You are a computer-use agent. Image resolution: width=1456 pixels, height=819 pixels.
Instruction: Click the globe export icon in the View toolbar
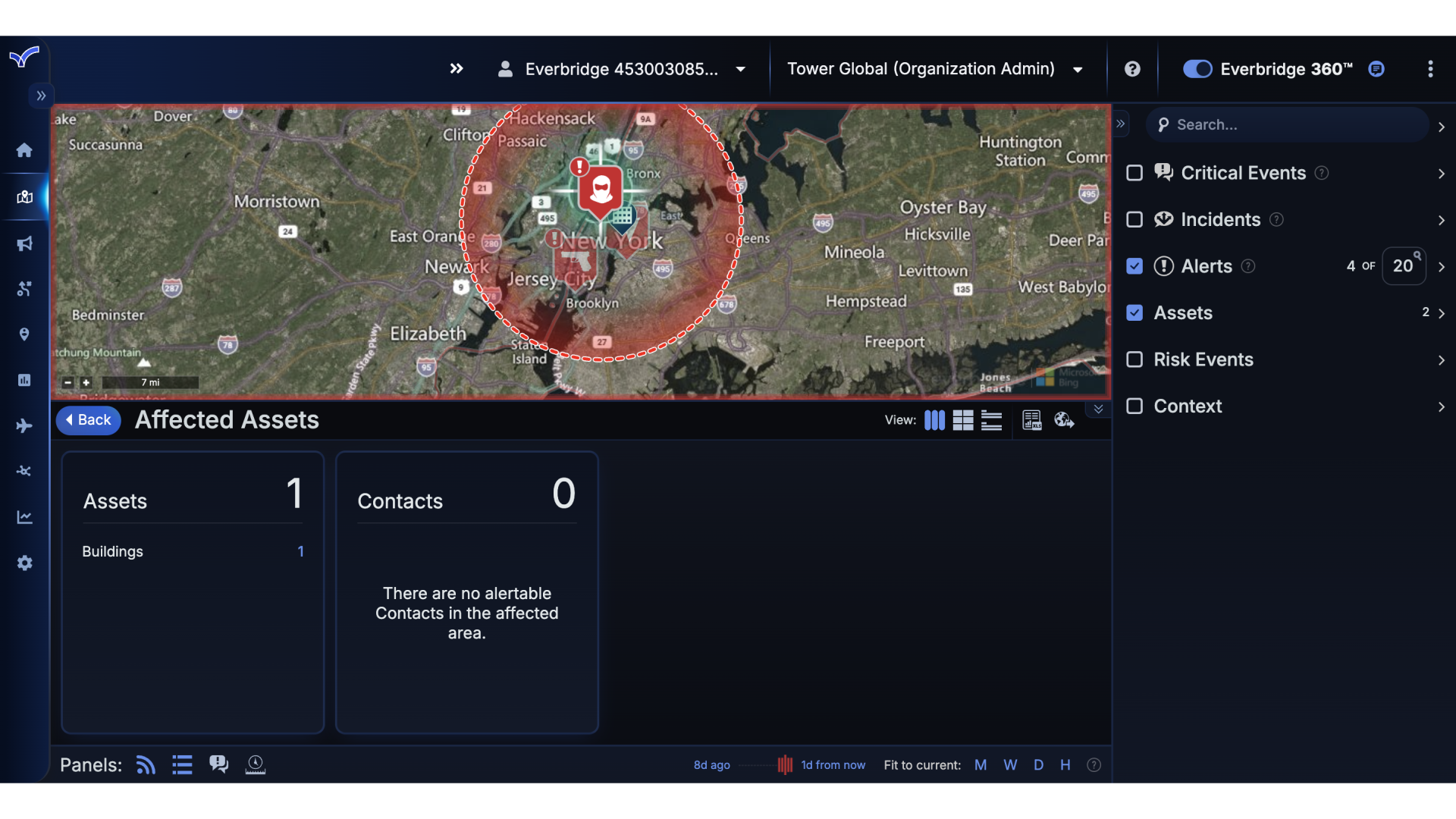pyautogui.click(x=1064, y=419)
